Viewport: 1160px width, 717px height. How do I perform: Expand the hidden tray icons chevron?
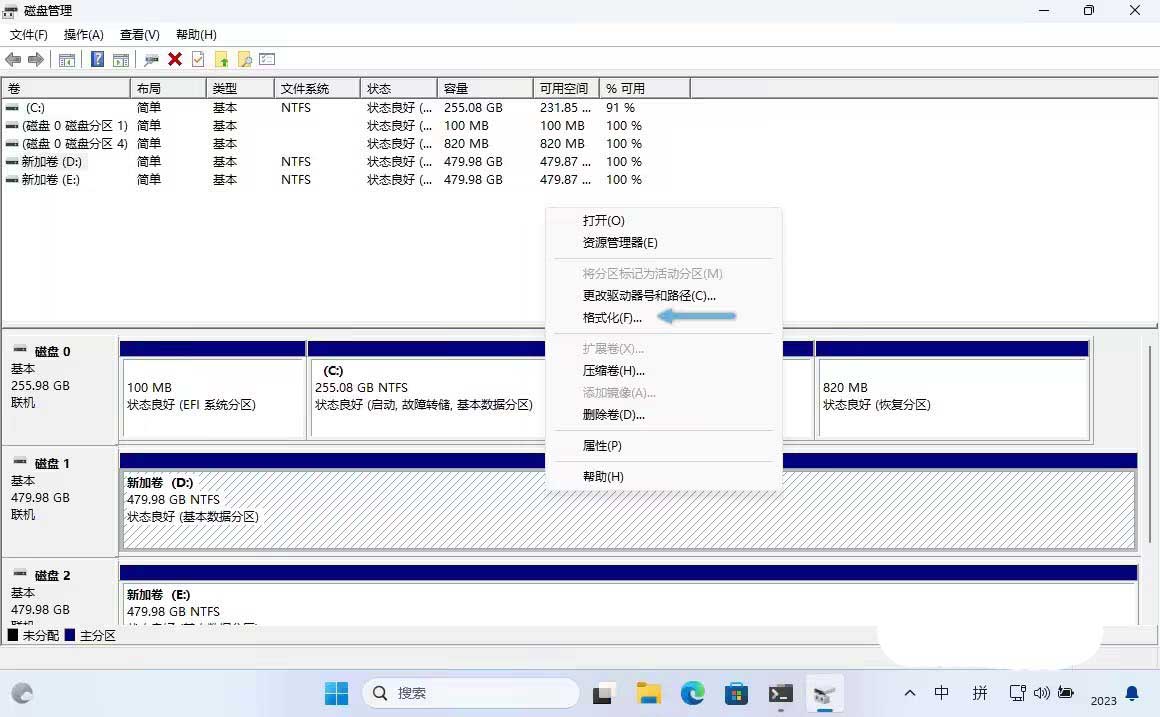click(910, 693)
